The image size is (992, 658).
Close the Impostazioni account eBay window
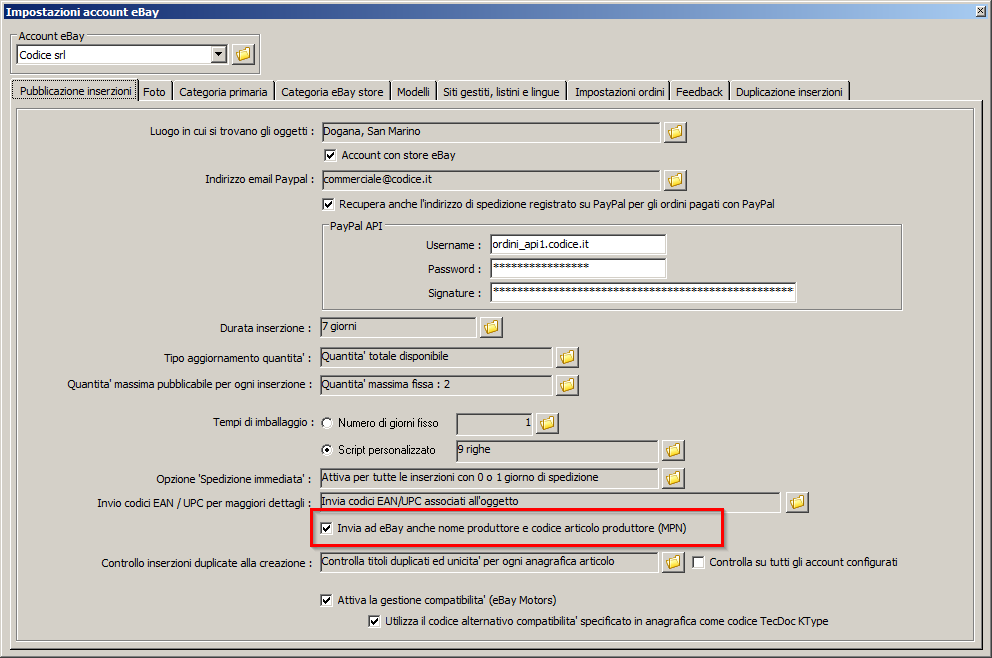981,11
